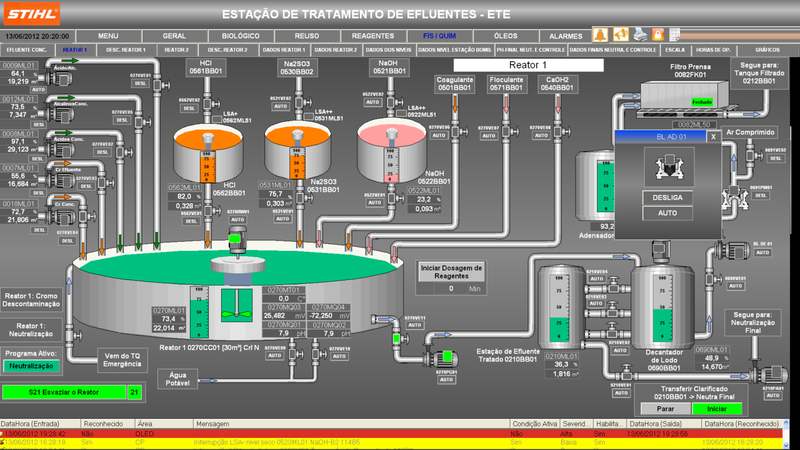The height and width of the screenshot is (450, 800).
Task: Click Reator 1: Neutralização button
Action: click(x=32, y=330)
